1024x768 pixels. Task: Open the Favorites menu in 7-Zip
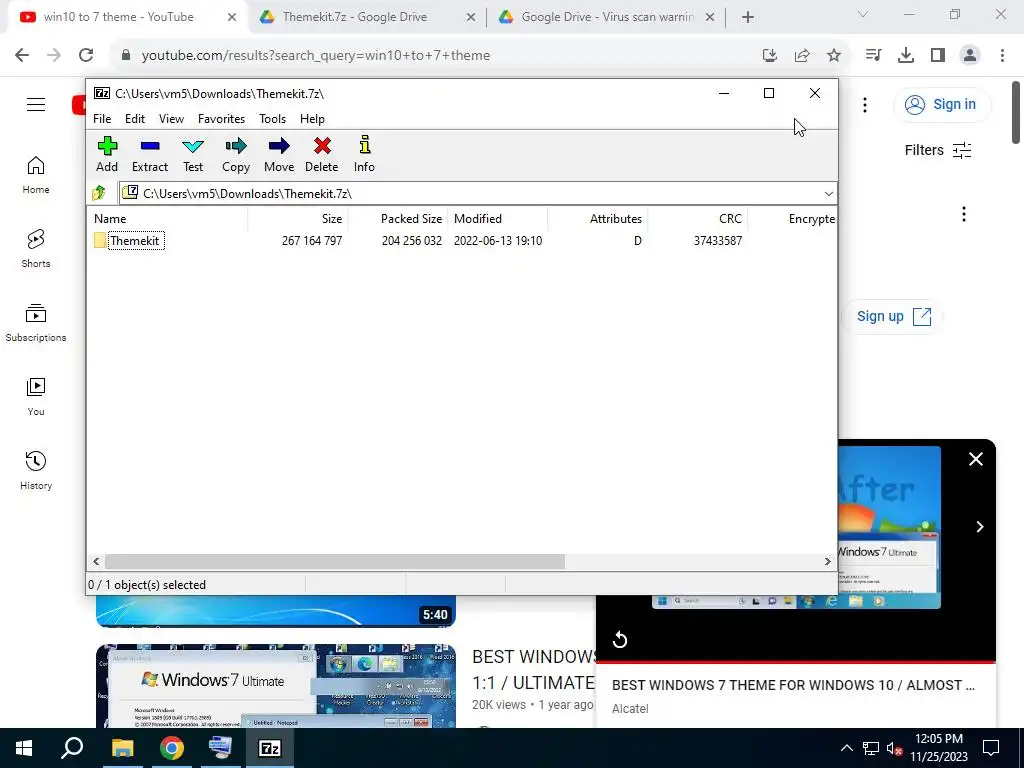[x=221, y=119]
